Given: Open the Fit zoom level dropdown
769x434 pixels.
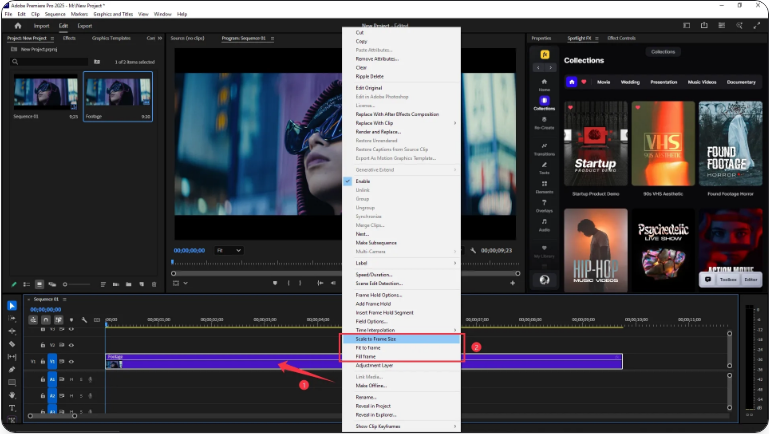Looking at the screenshot, I should [x=229, y=250].
